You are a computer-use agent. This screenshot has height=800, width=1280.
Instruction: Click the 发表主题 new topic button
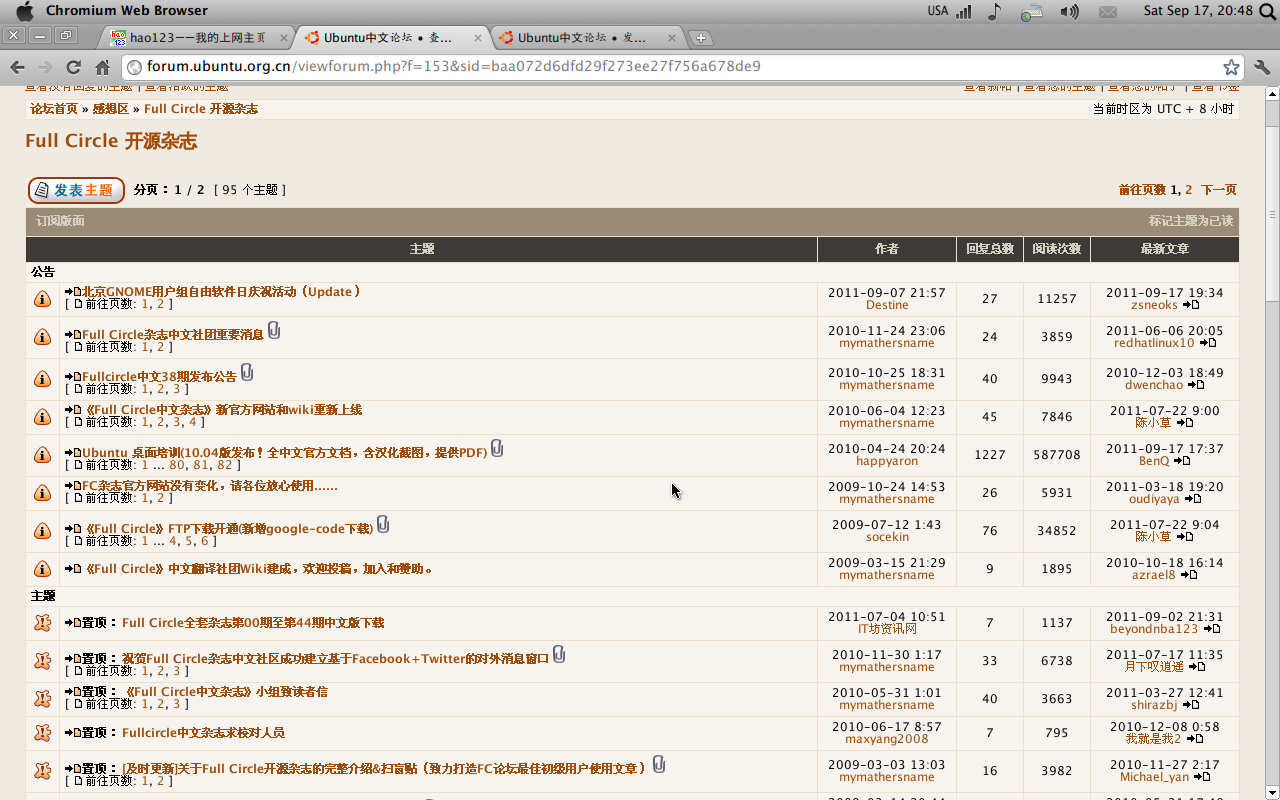[76, 190]
